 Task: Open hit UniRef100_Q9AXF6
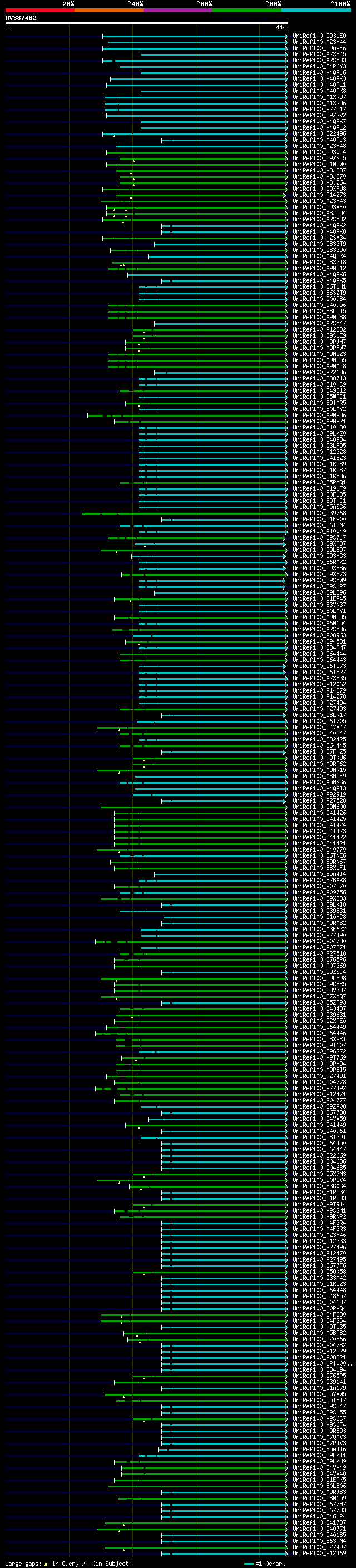click(x=319, y=48)
